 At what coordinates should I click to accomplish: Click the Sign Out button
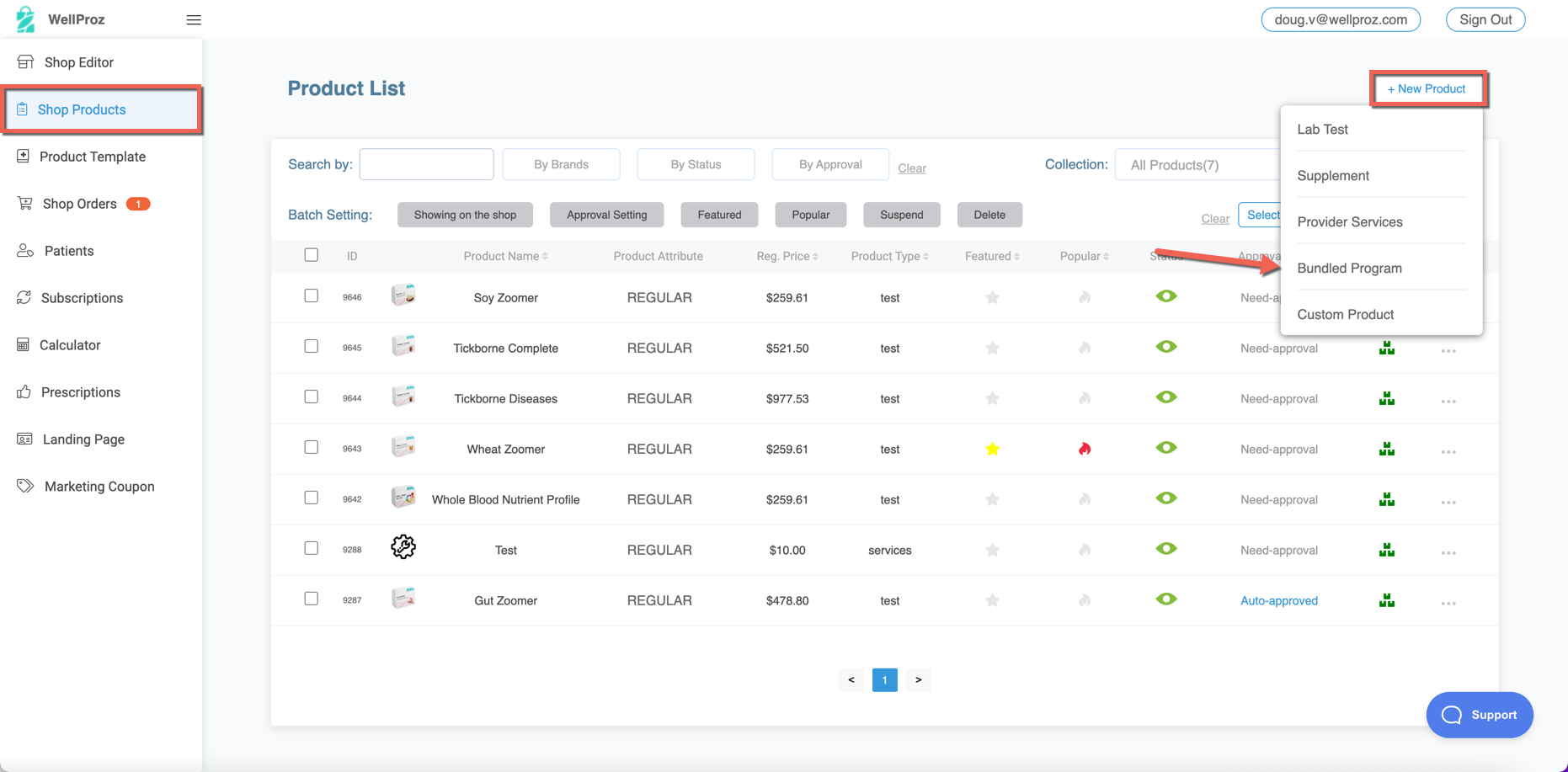(1485, 19)
